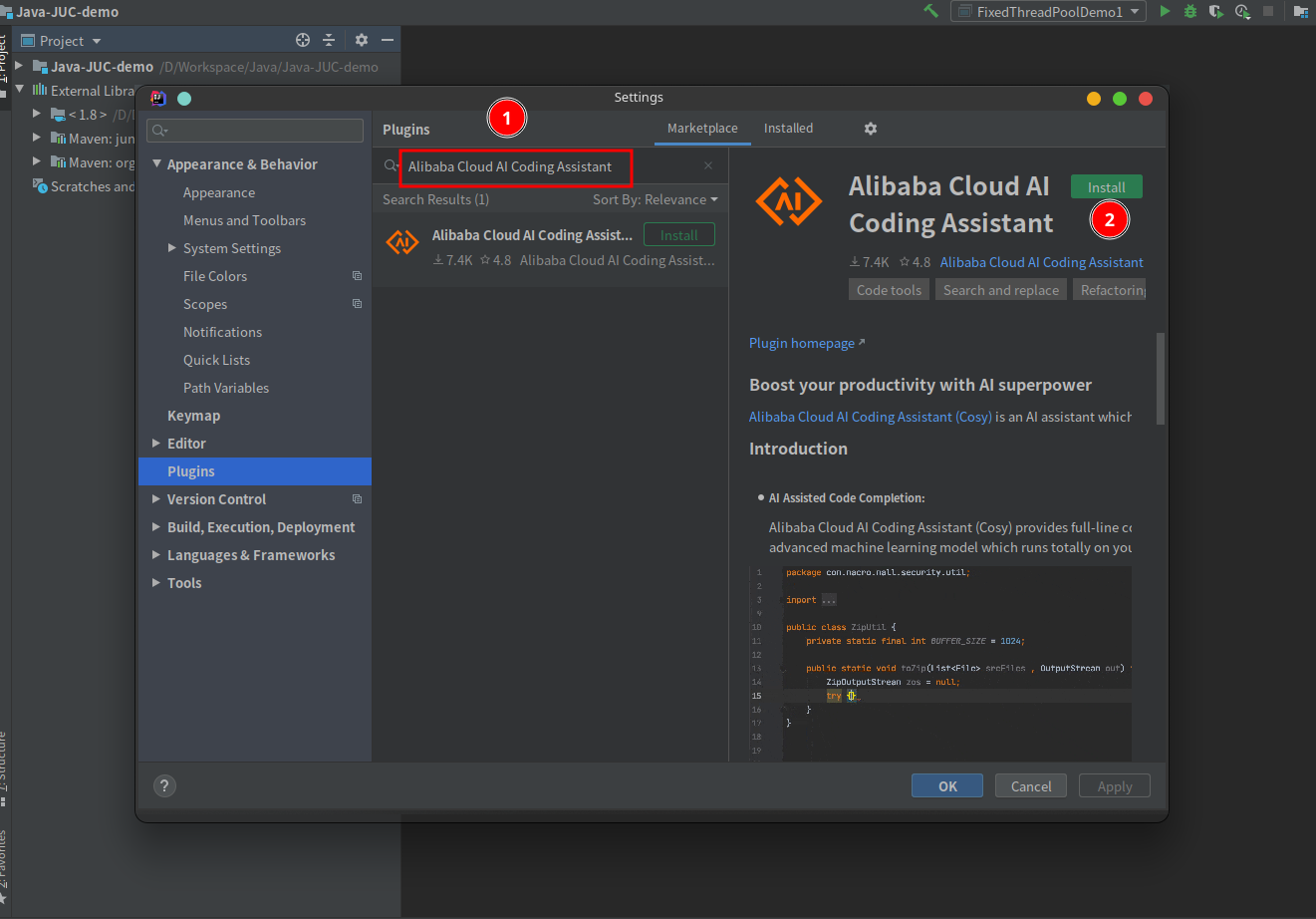Open File Colors settings page
The width and height of the screenshot is (1316, 919).
tap(215, 276)
